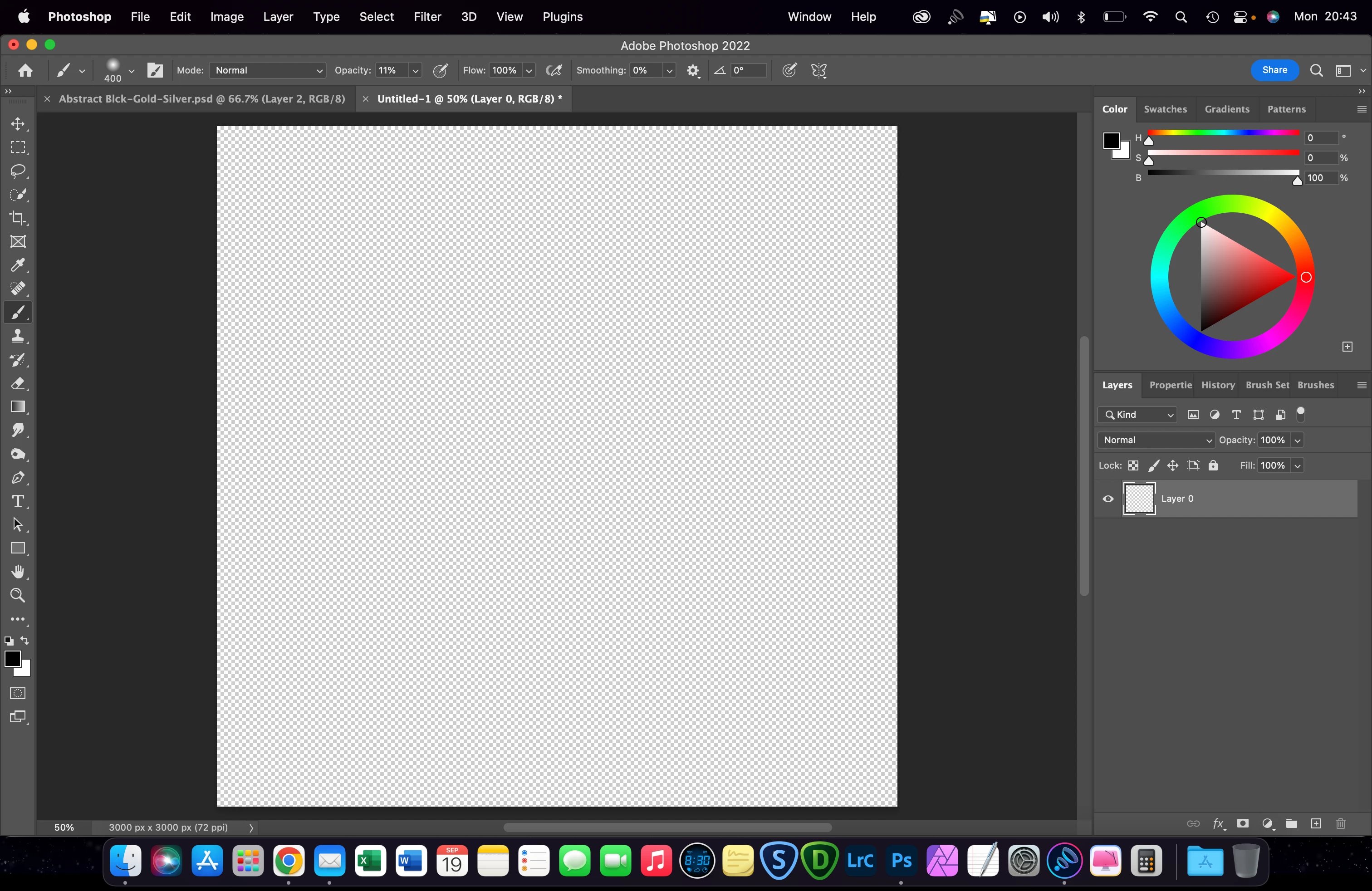Screen dimensions: 1372x891
Task: Click the Share button
Action: coord(1274,70)
